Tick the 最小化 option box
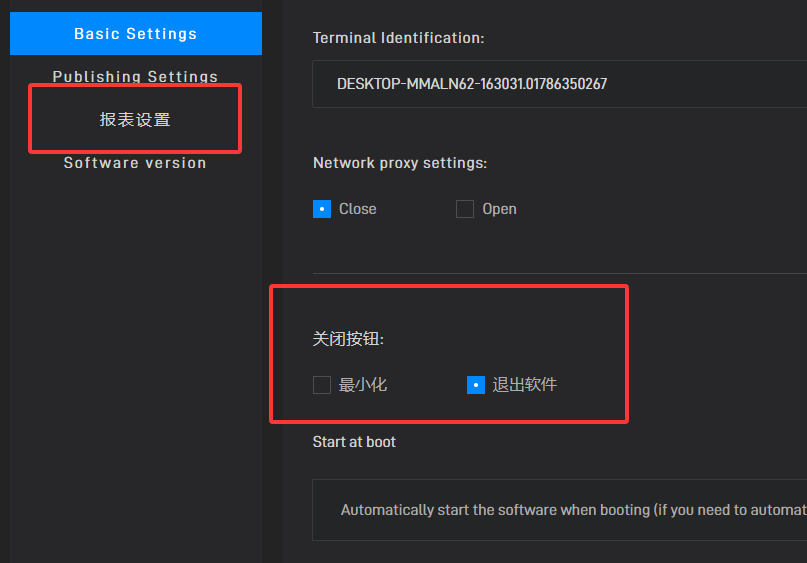The height and width of the screenshot is (563, 807). coord(322,385)
